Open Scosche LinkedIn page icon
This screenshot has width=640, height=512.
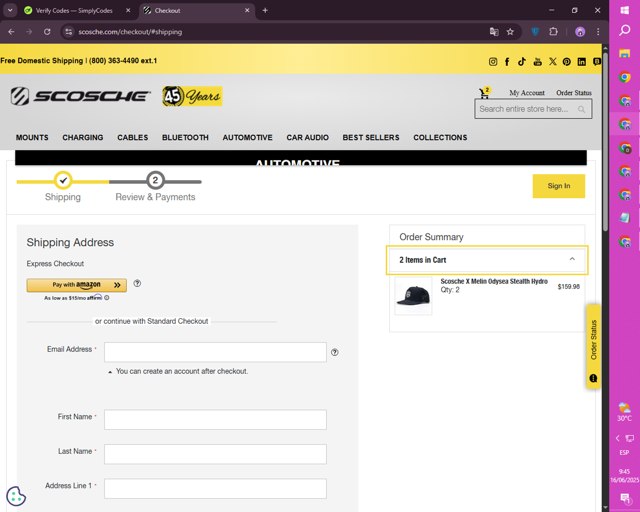[x=582, y=62]
